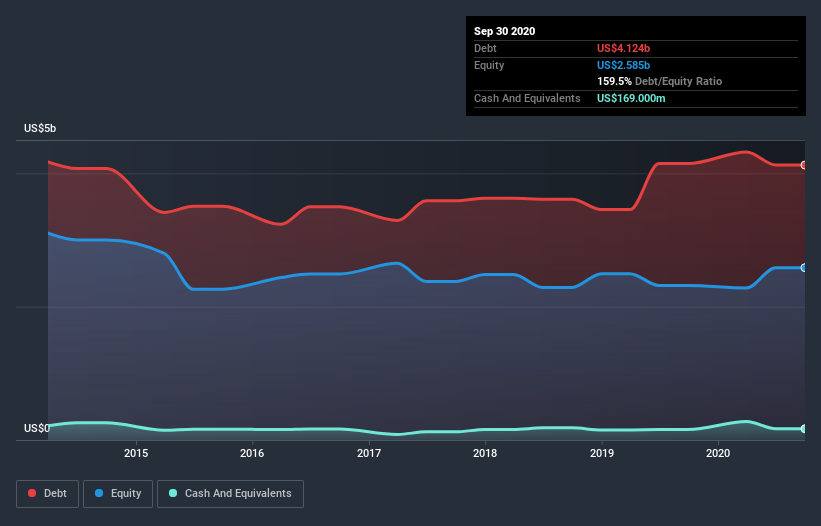This screenshot has width=821, height=526.
Task: Click Cash And Equivalents label in tooltip
Action: pos(527,98)
